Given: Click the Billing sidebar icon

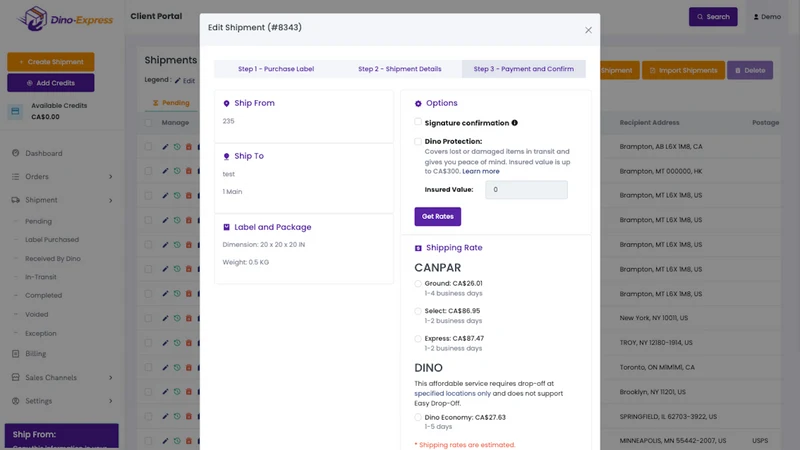Looking at the screenshot, I should (15, 354).
